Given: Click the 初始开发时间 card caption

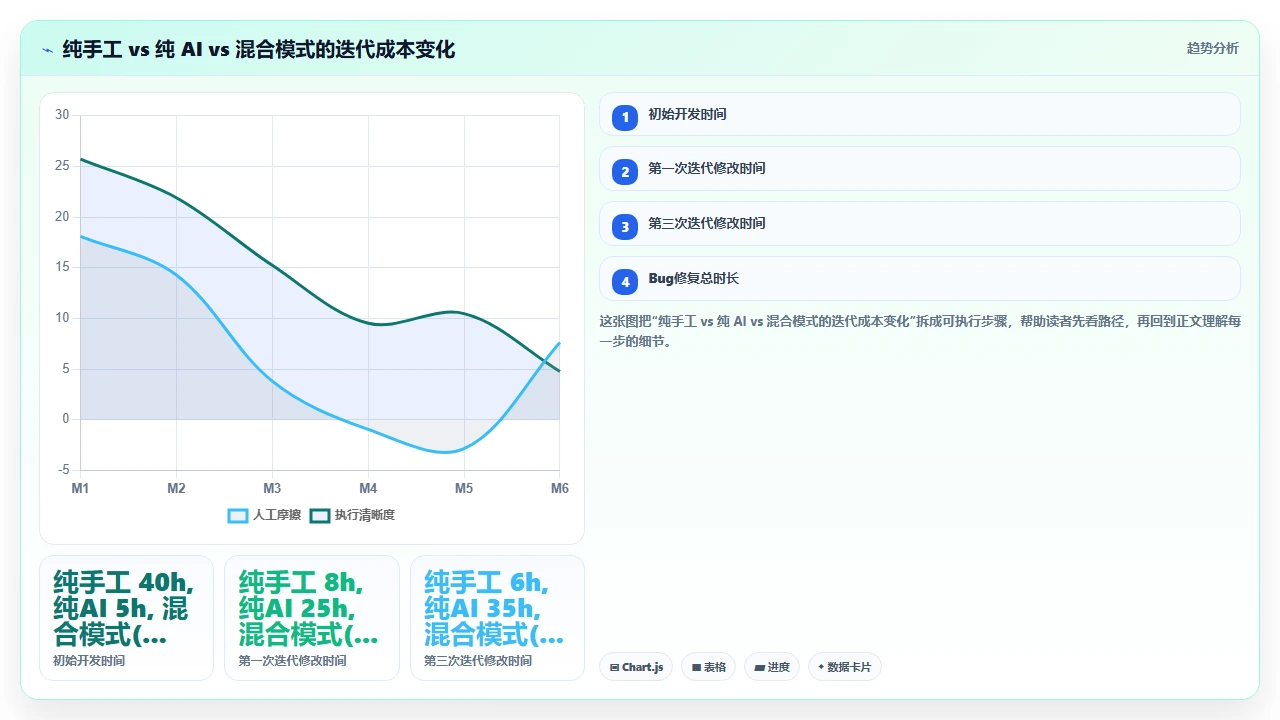Looking at the screenshot, I should coord(89,661).
